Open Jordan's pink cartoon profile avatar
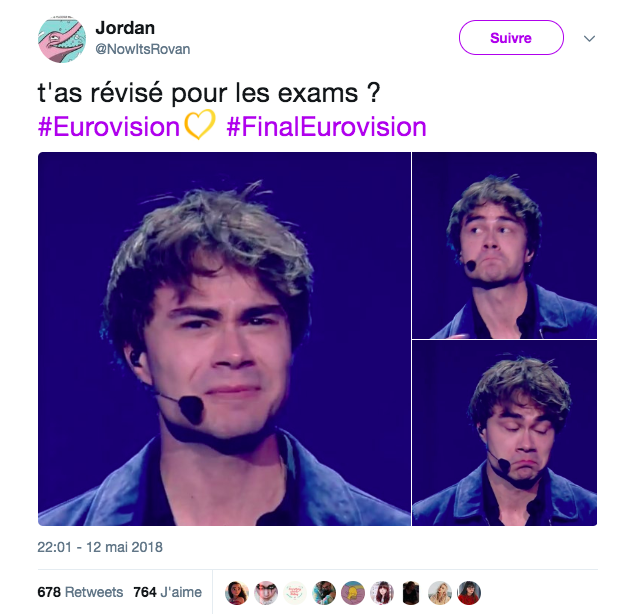This screenshot has height=614, width=636. click(62, 39)
